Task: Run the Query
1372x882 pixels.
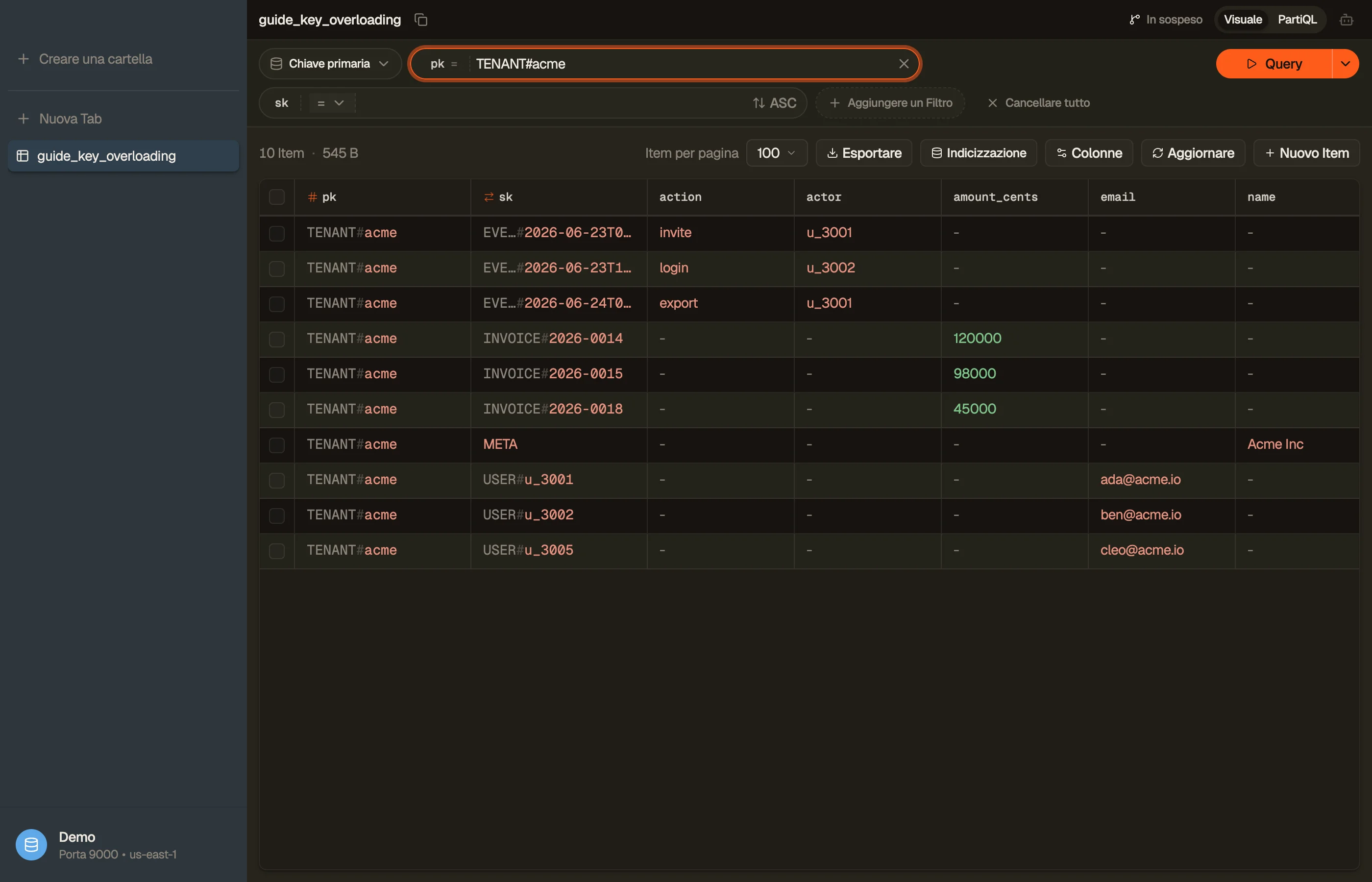Action: (x=1274, y=64)
